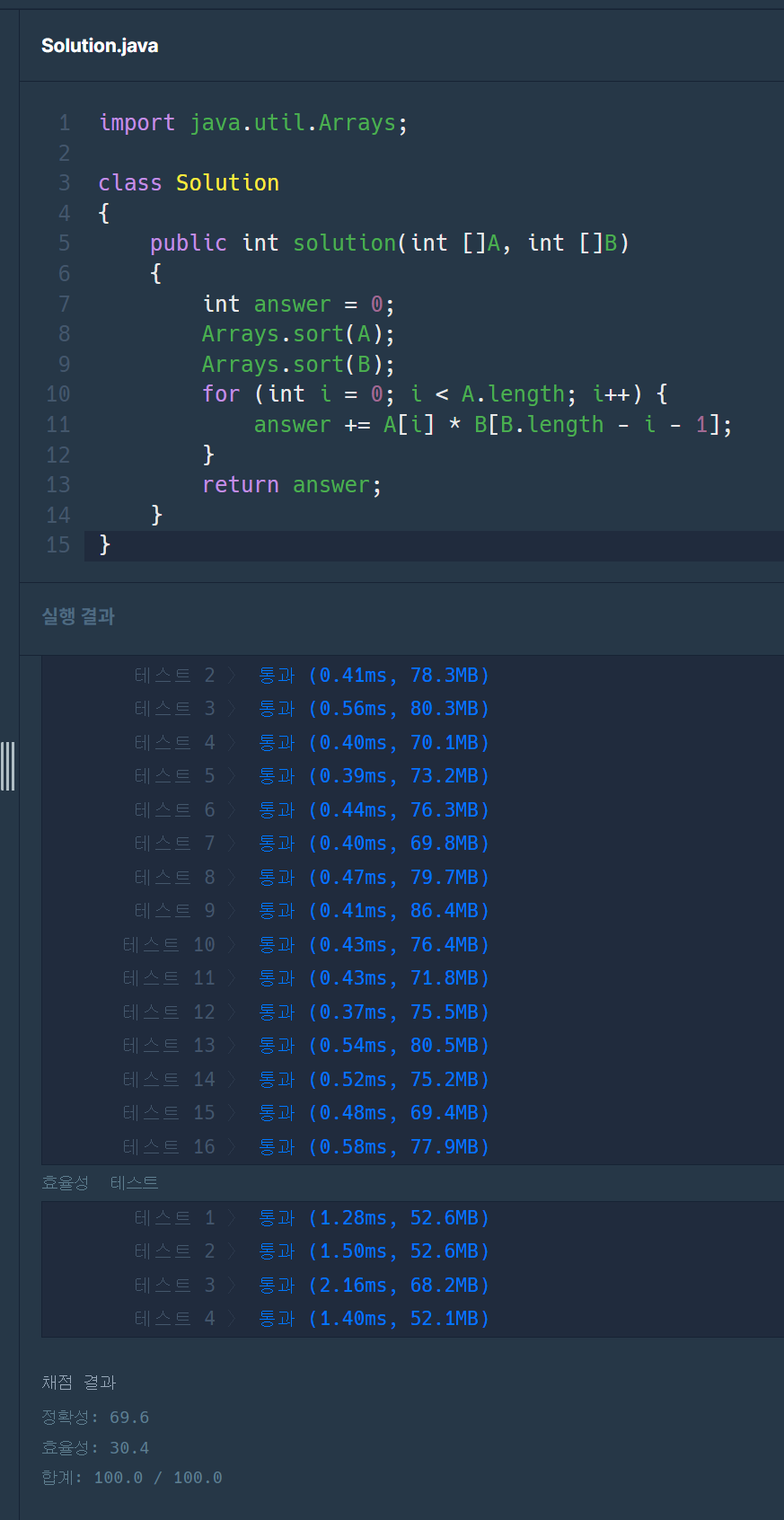Select result '통과 (0.40ms, 69.8MB)' for 테스트 7

coord(374,843)
